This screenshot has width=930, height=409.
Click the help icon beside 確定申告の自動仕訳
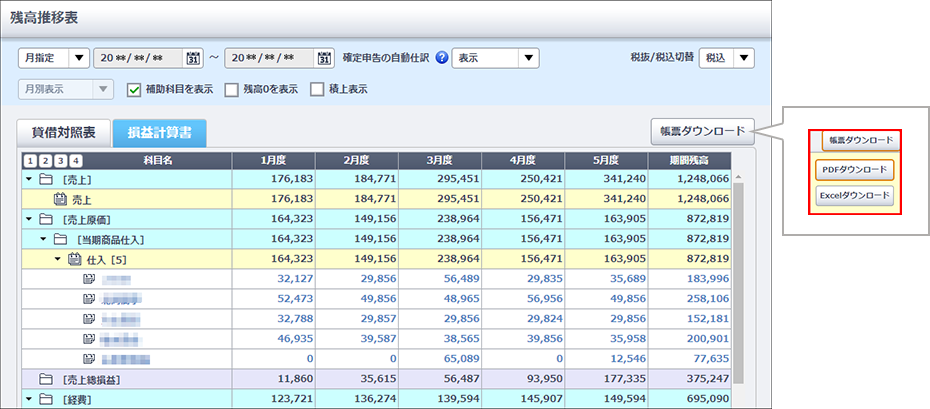coord(441,58)
